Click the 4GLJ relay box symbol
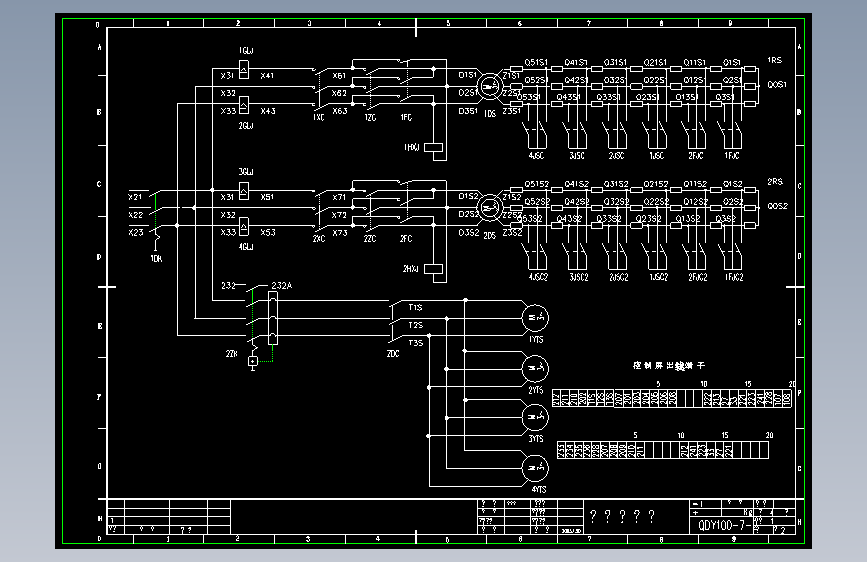This screenshot has width=867, height=562. [x=244, y=227]
